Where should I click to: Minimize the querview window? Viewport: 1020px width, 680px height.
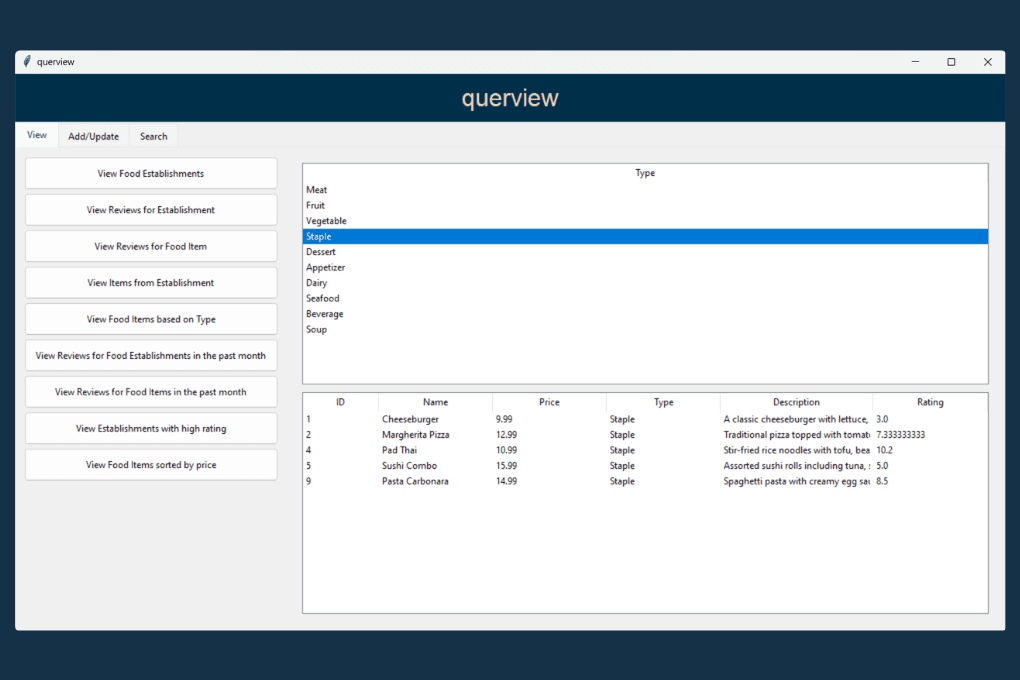(x=915, y=62)
